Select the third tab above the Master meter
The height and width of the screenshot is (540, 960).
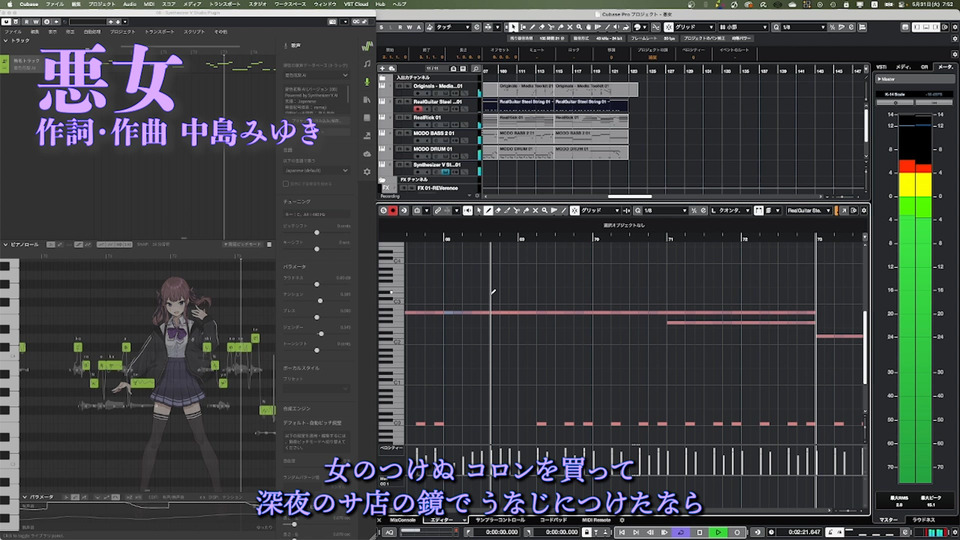click(x=925, y=67)
